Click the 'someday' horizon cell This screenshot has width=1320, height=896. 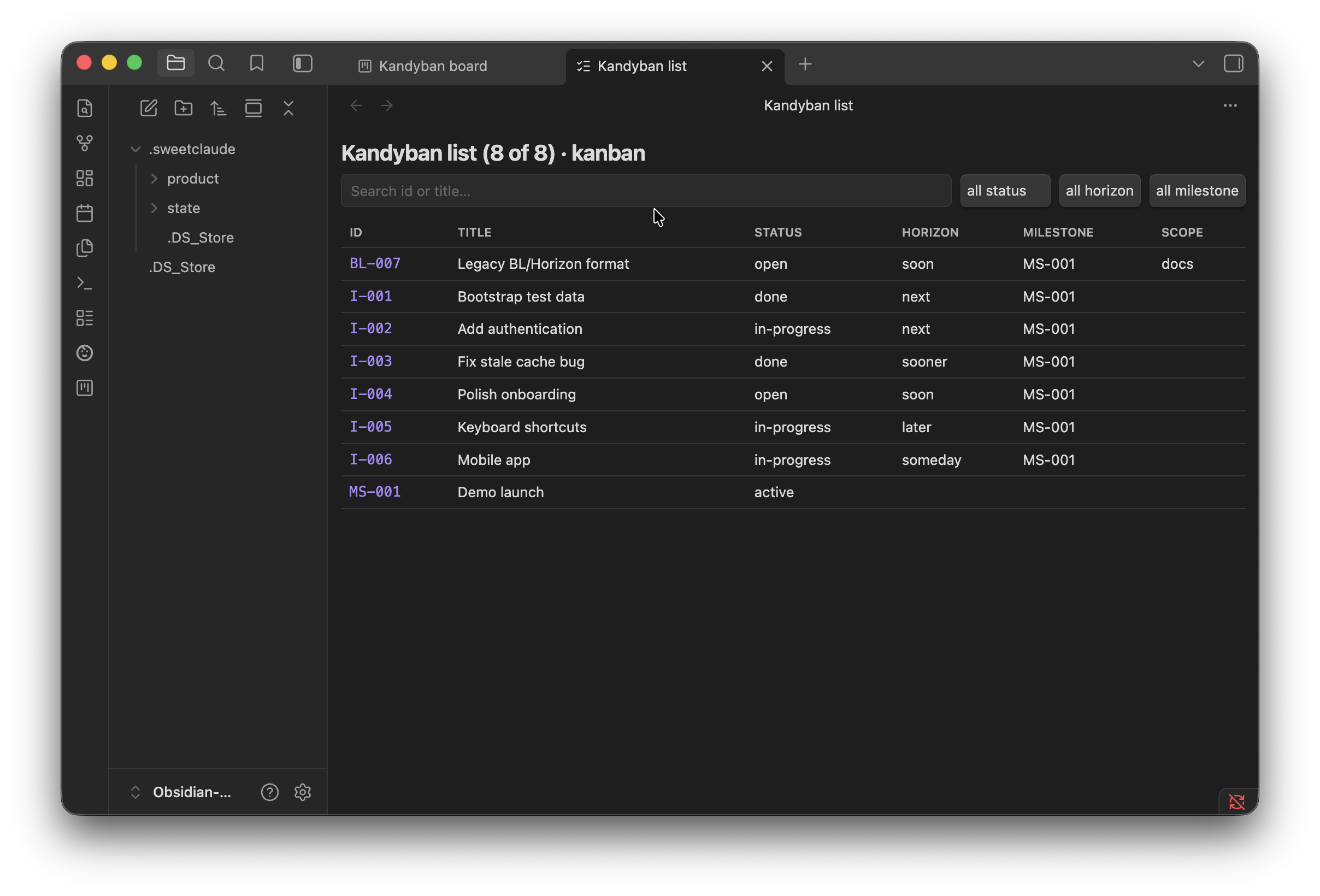pyautogui.click(x=932, y=460)
